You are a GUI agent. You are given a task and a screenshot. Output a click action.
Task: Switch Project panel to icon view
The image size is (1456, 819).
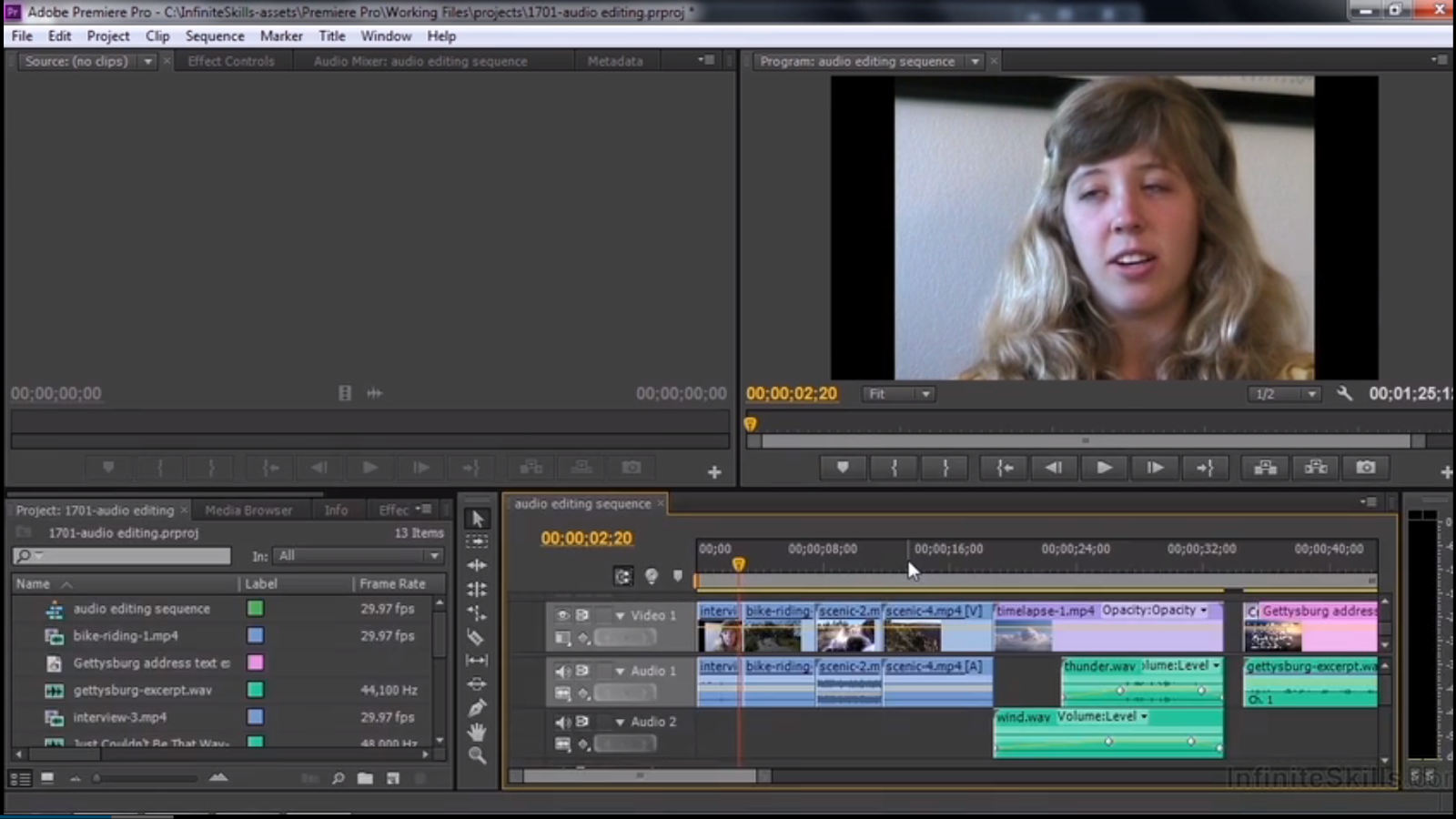point(47,778)
